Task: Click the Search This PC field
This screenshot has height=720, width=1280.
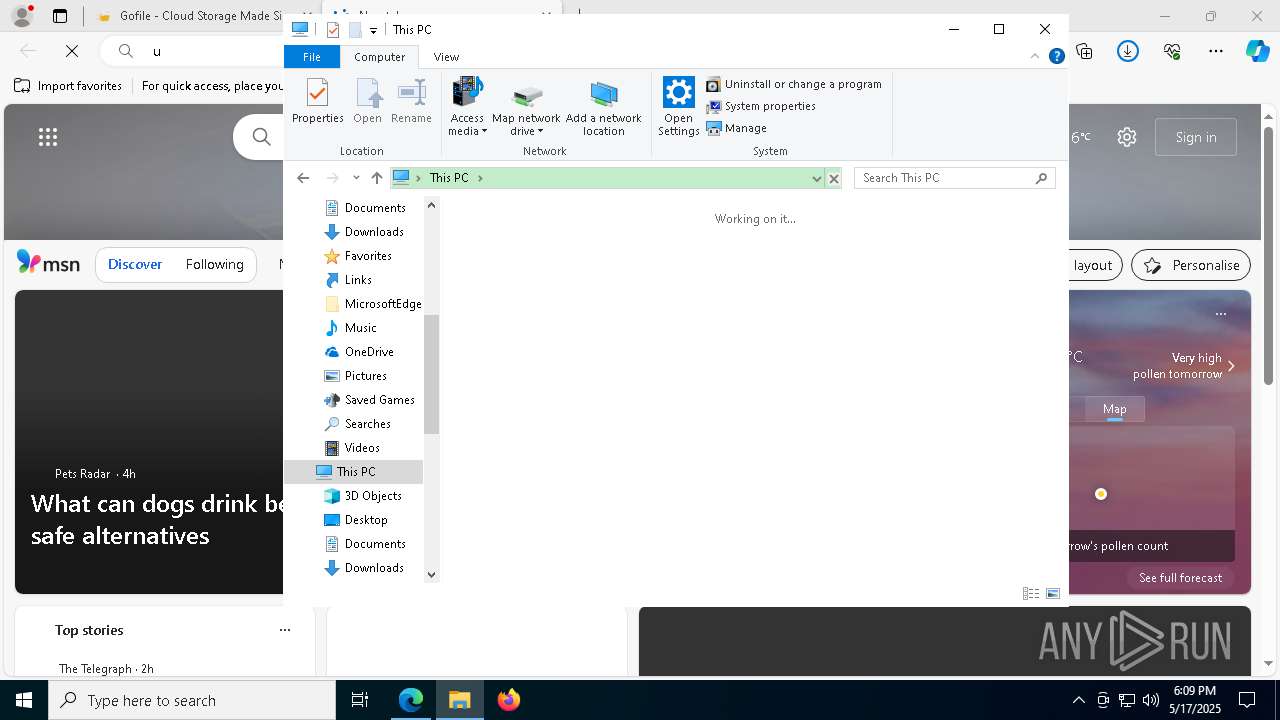Action: coord(954,178)
